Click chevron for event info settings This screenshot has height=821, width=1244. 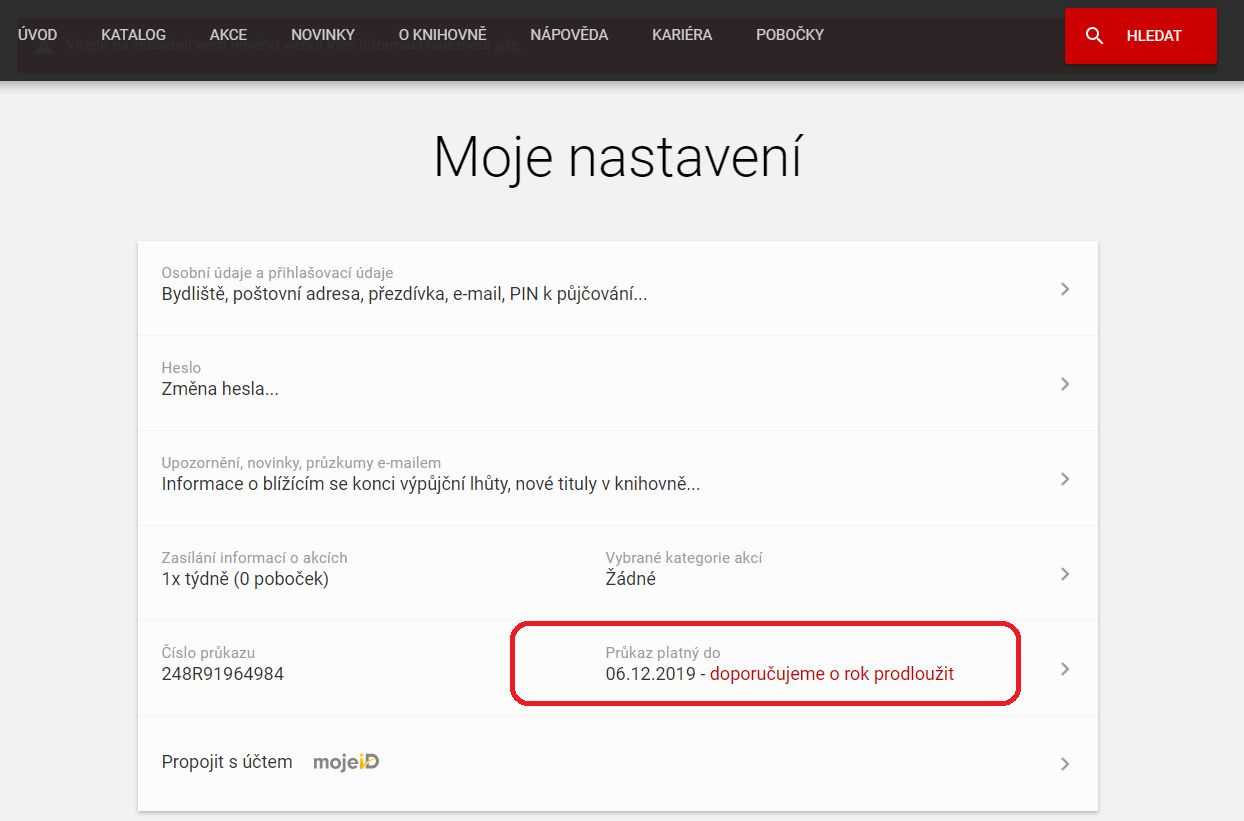pyautogui.click(x=1065, y=574)
